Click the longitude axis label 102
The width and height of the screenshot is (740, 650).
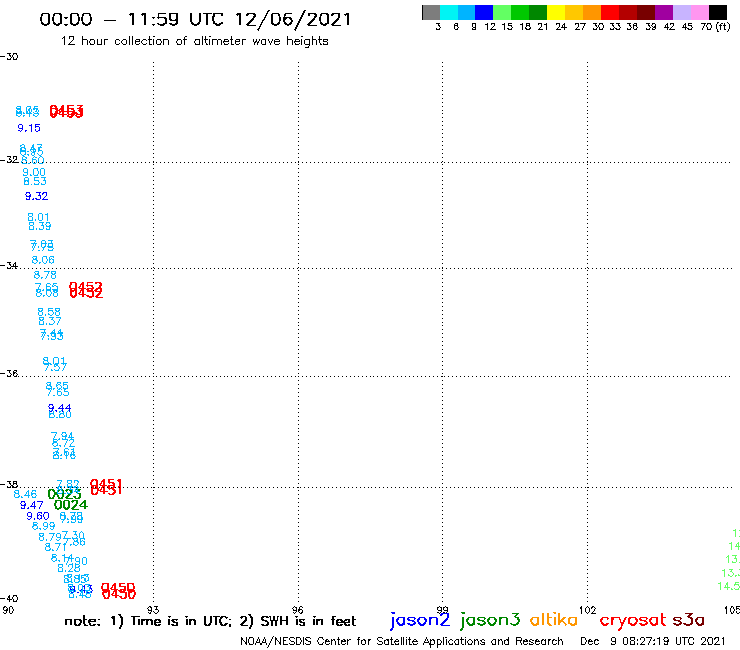pos(588,610)
